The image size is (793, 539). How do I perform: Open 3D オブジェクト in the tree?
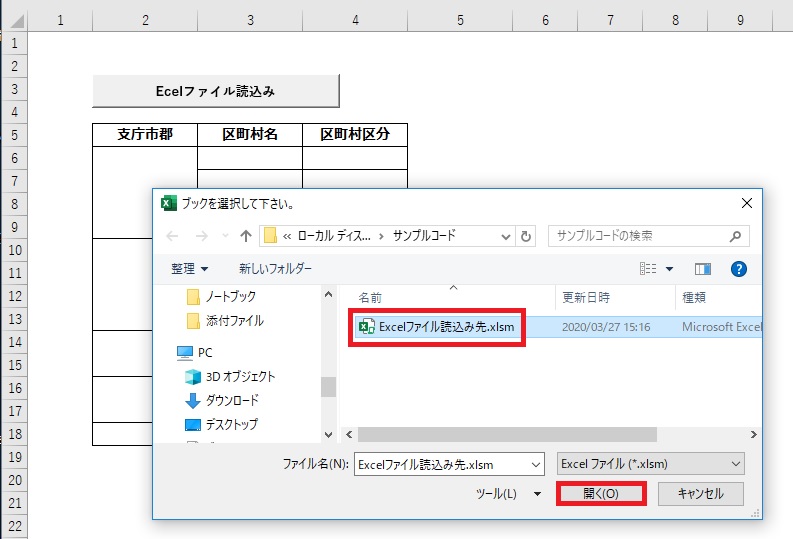point(230,377)
